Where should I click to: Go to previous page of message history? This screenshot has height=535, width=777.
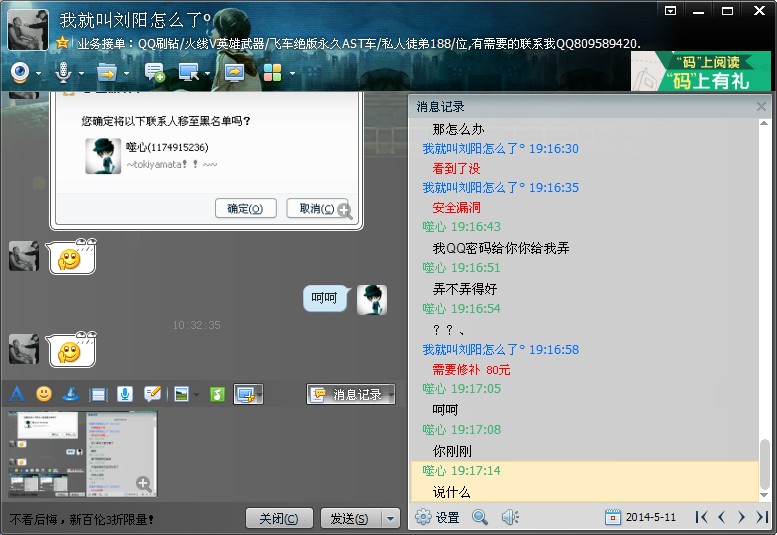click(722, 517)
